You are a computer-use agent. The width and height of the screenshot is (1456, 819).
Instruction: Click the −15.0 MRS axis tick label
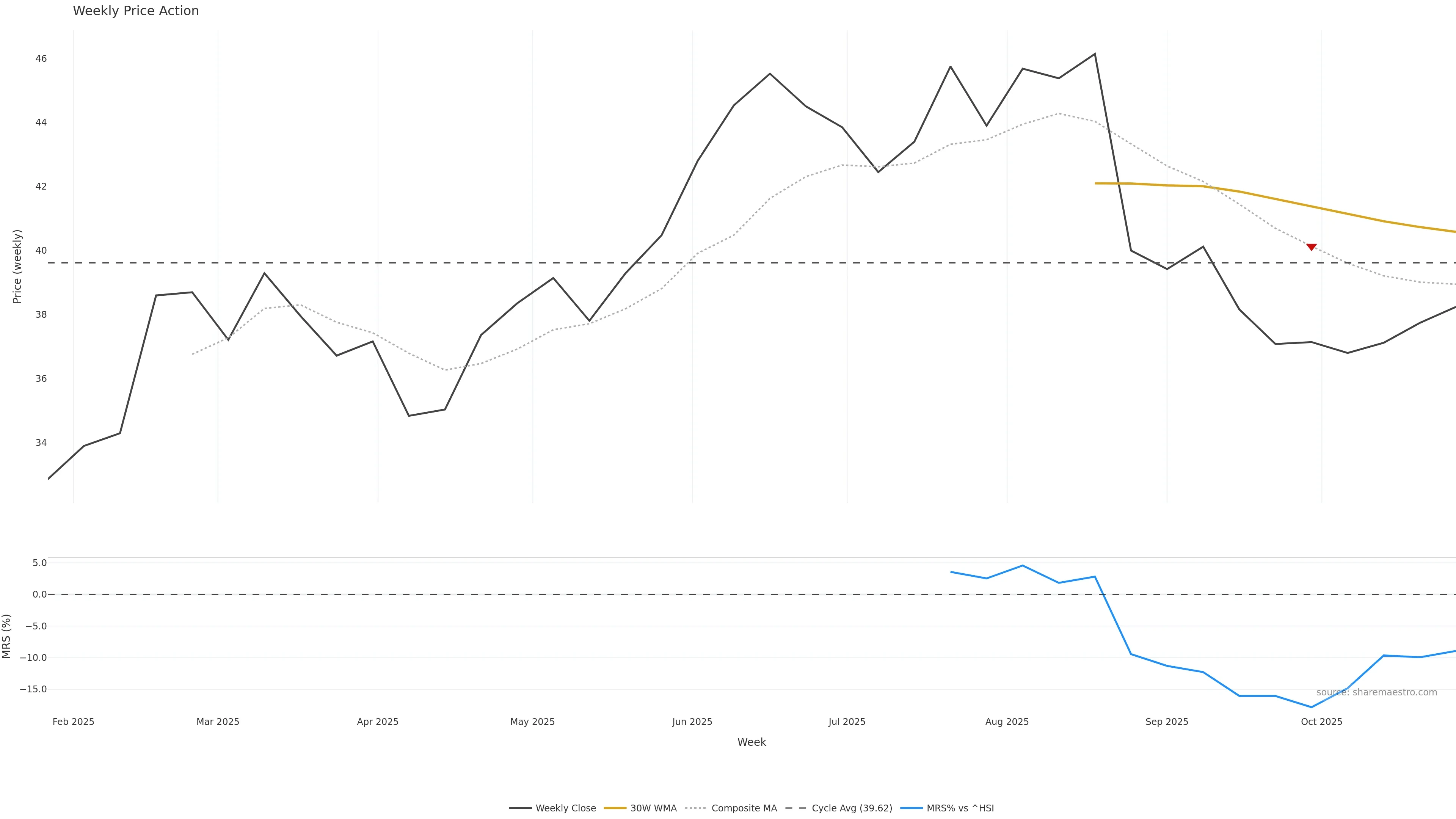(33, 689)
